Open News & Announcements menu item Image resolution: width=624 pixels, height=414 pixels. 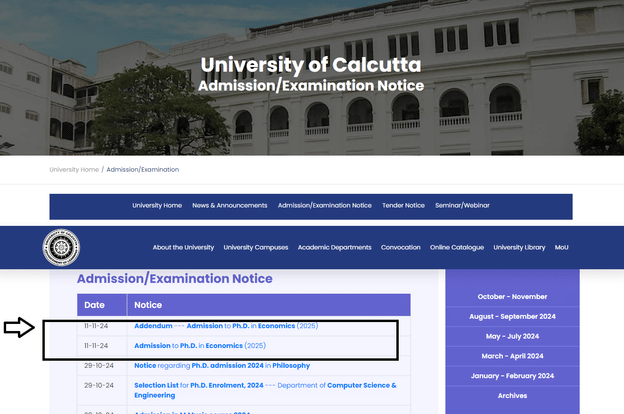click(x=230, y=205)
